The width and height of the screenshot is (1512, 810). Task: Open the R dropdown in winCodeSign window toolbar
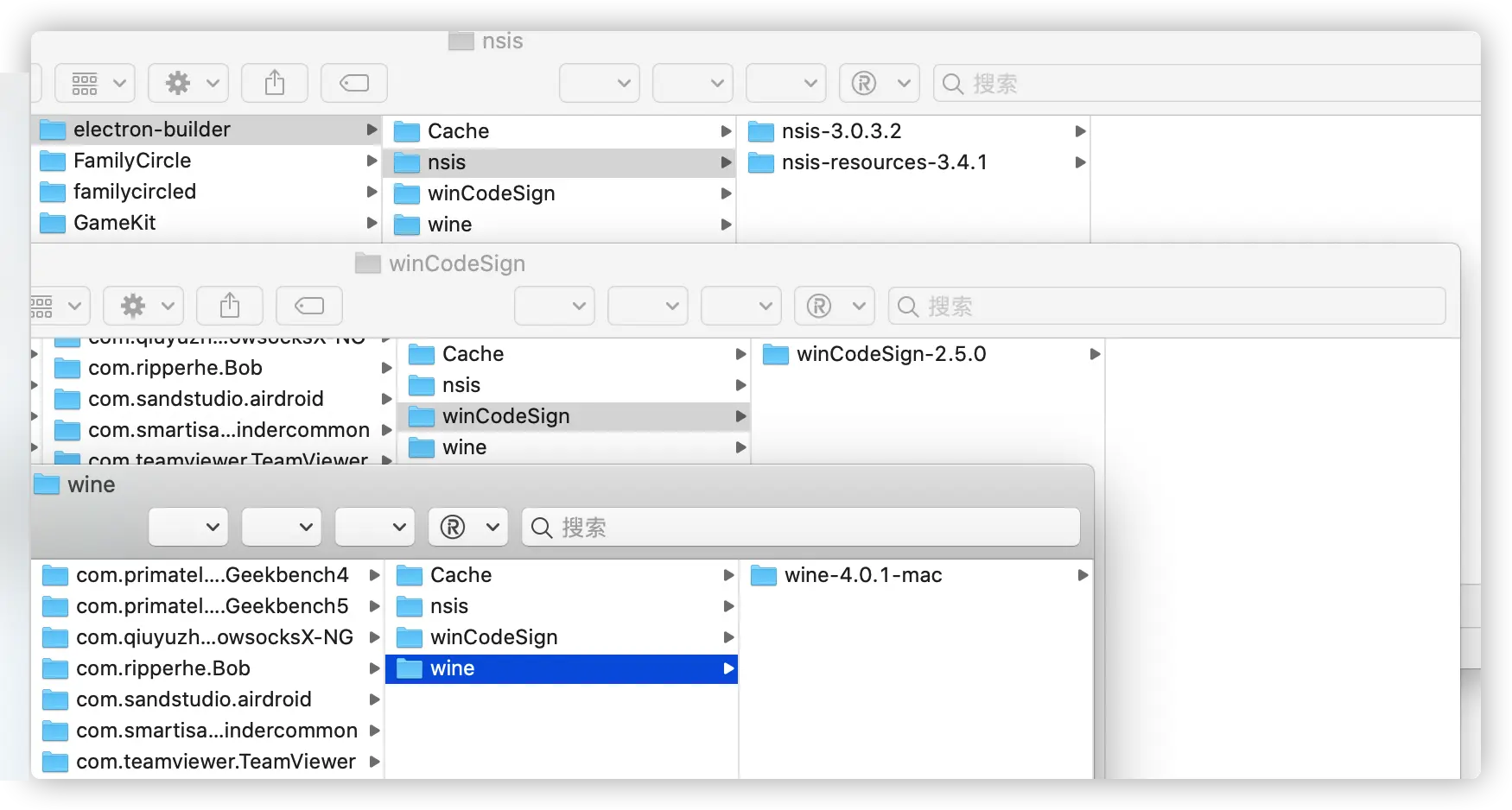pos(835,306)
